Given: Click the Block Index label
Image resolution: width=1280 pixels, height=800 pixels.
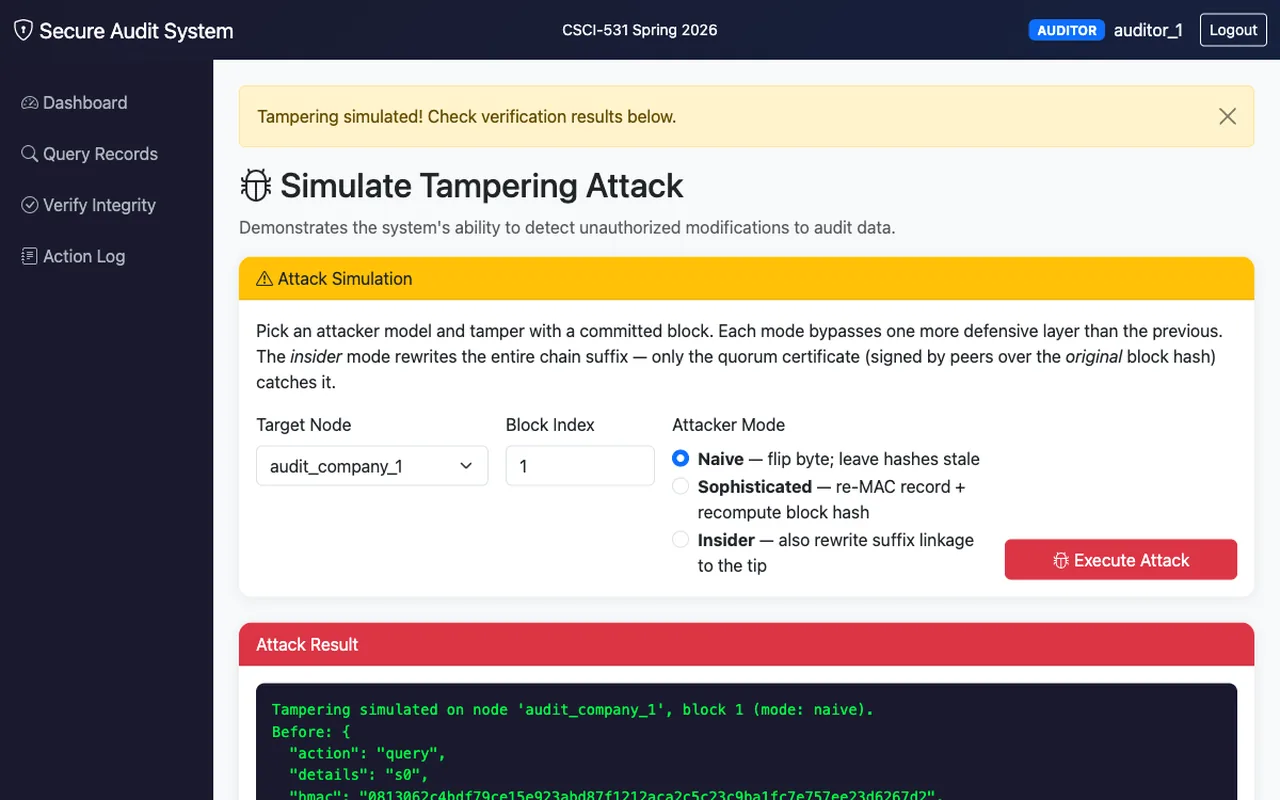Looking at the screenshot, I should coord(550,425).
